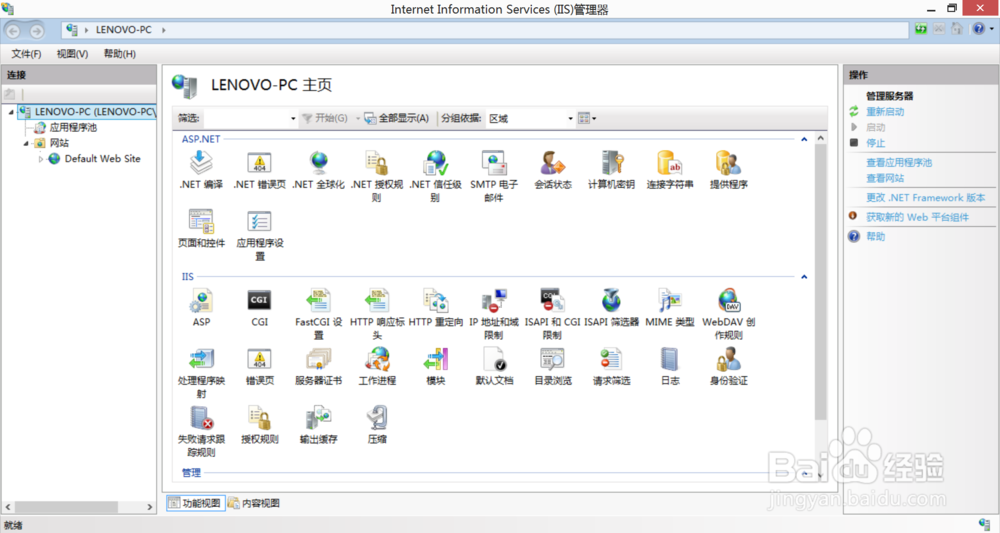Open ISAPI 和 CGI 限制 feature
The height and width of the screenshot is (533, 1000).
pos(552,314)
